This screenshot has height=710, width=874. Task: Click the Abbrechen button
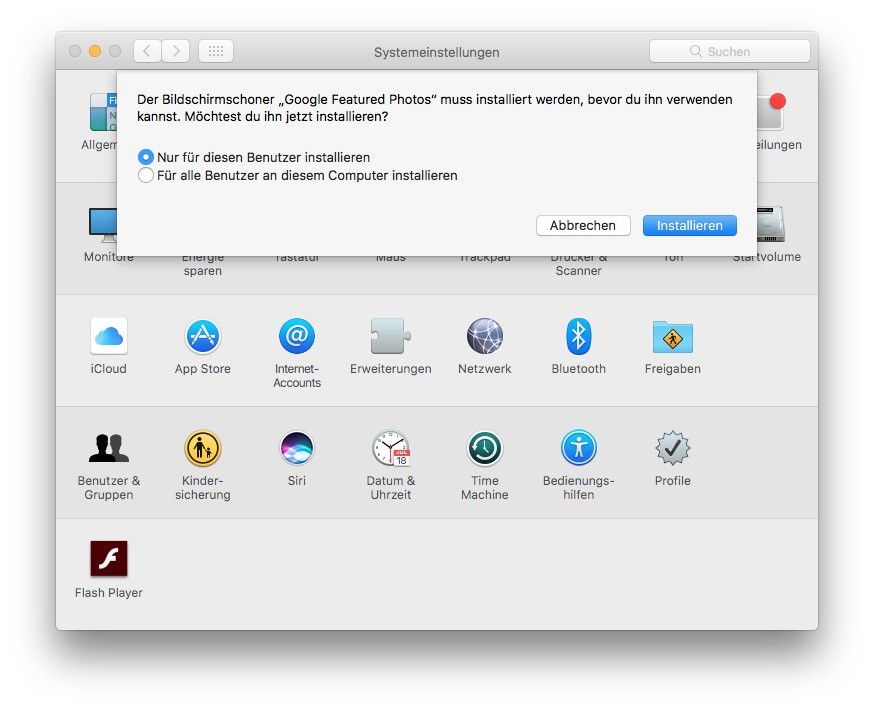tap(583, 225)
